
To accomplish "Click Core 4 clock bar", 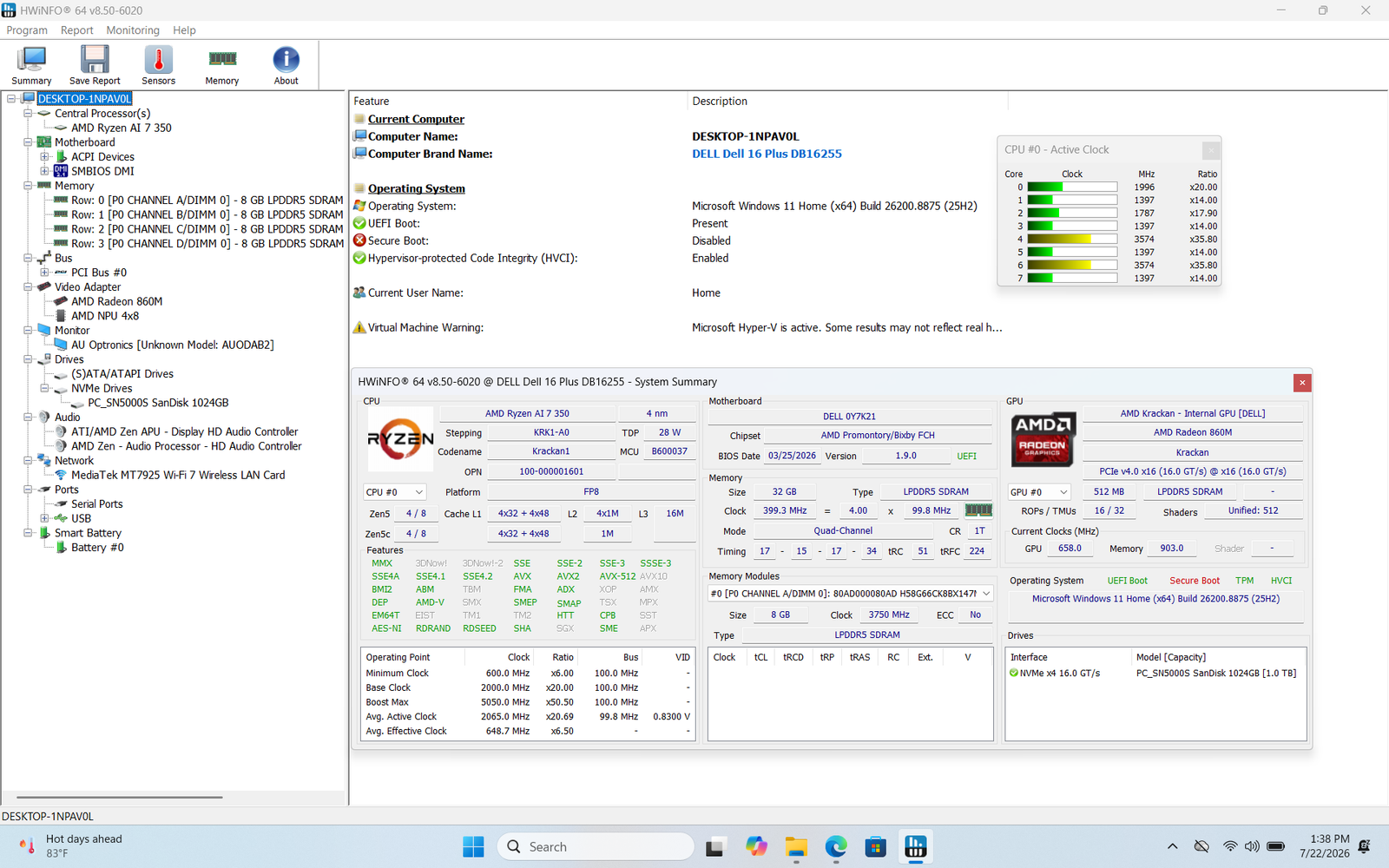I will tap(1072, 239).
